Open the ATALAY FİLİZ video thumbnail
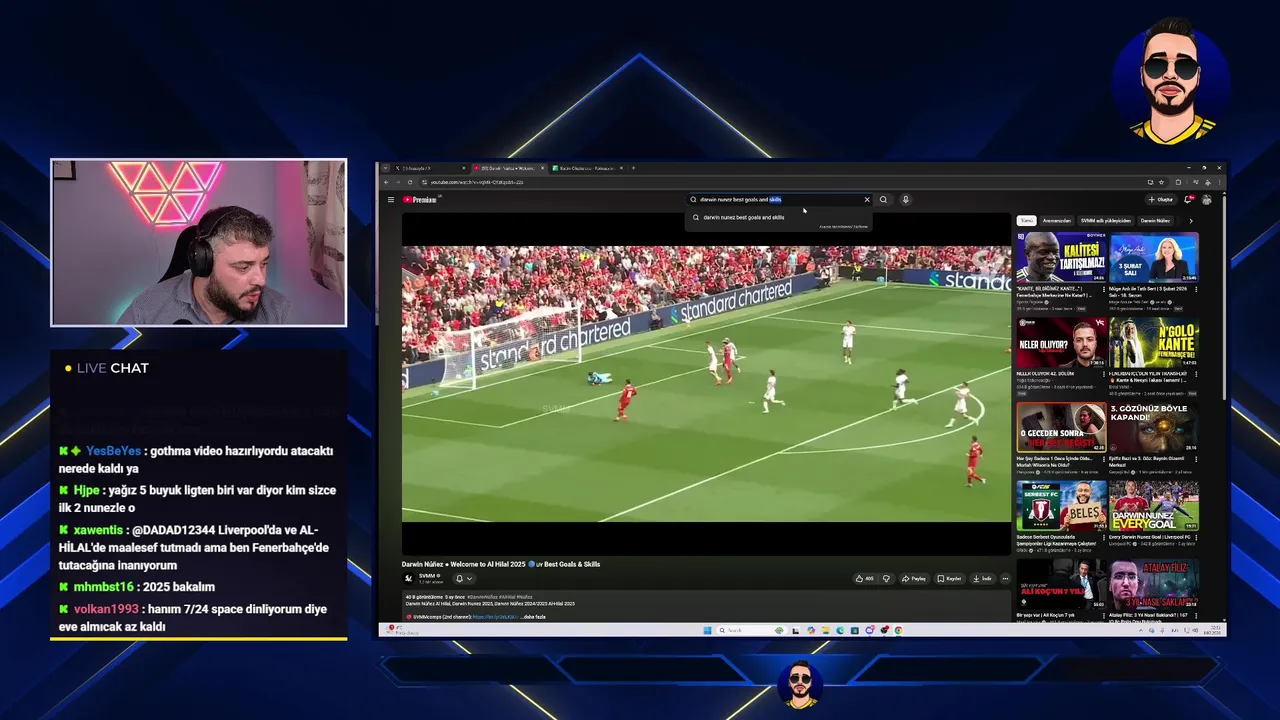 (1153, 584)
